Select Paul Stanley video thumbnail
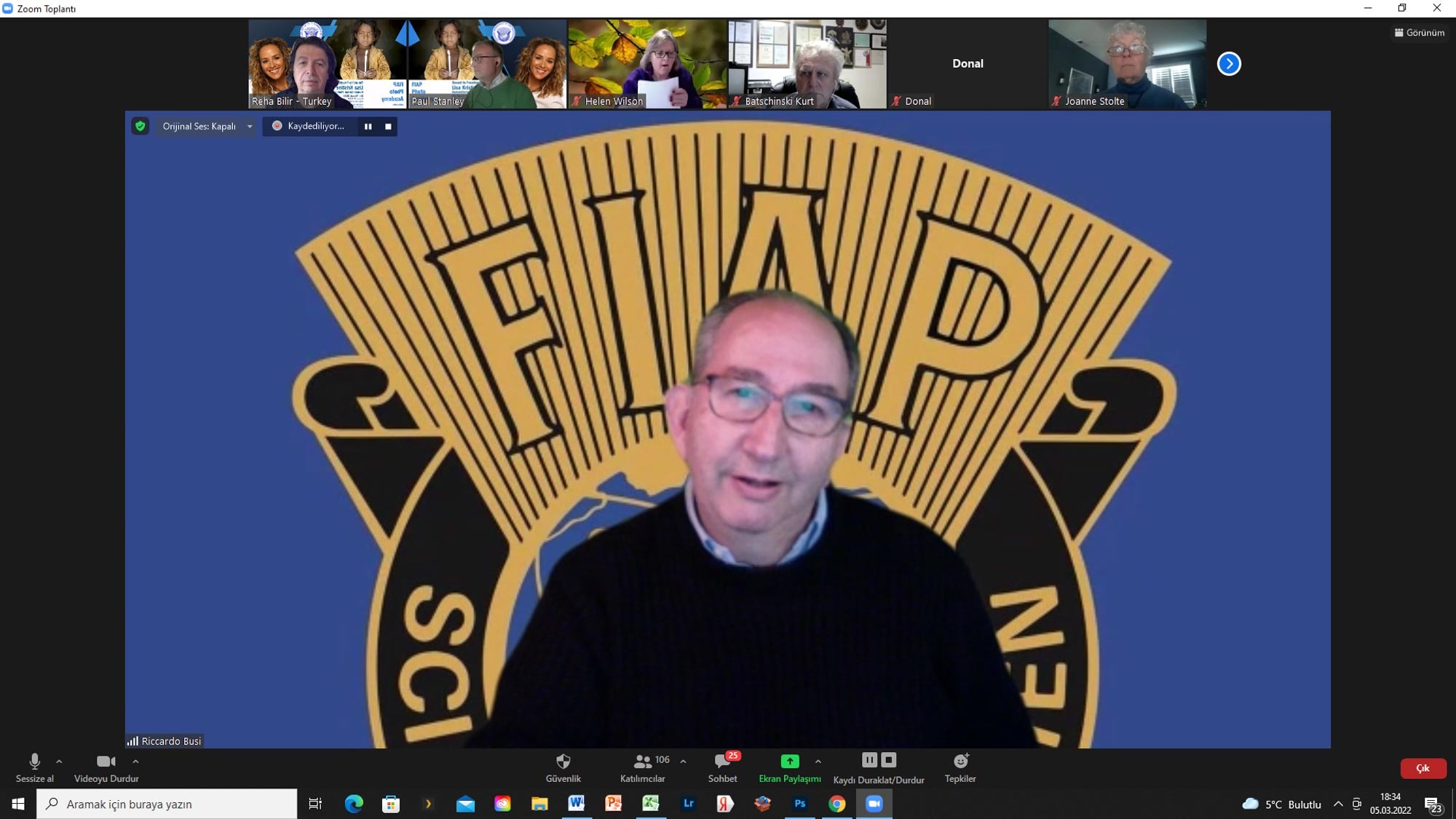This screenshot has width=1456, height=819. 487,64
